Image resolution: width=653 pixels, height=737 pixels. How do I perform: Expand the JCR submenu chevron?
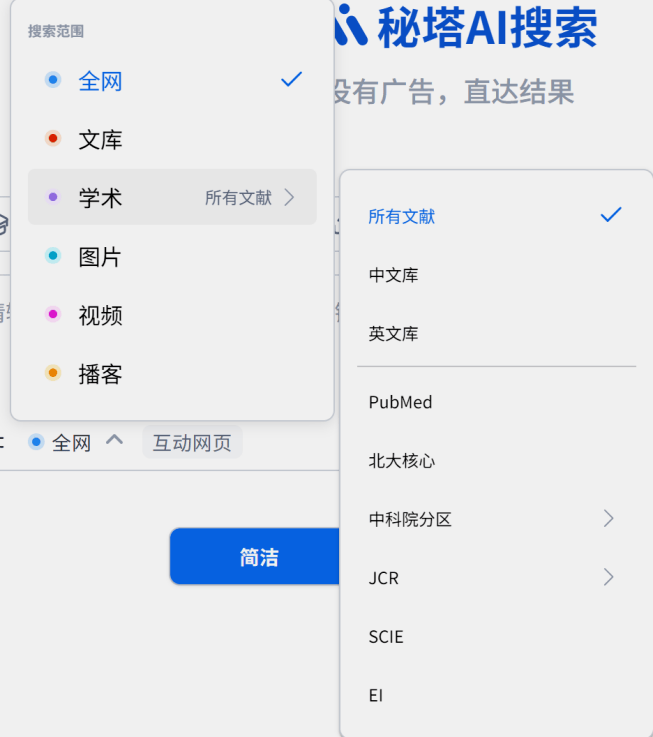pyautogui.click(x=608, y=577)
